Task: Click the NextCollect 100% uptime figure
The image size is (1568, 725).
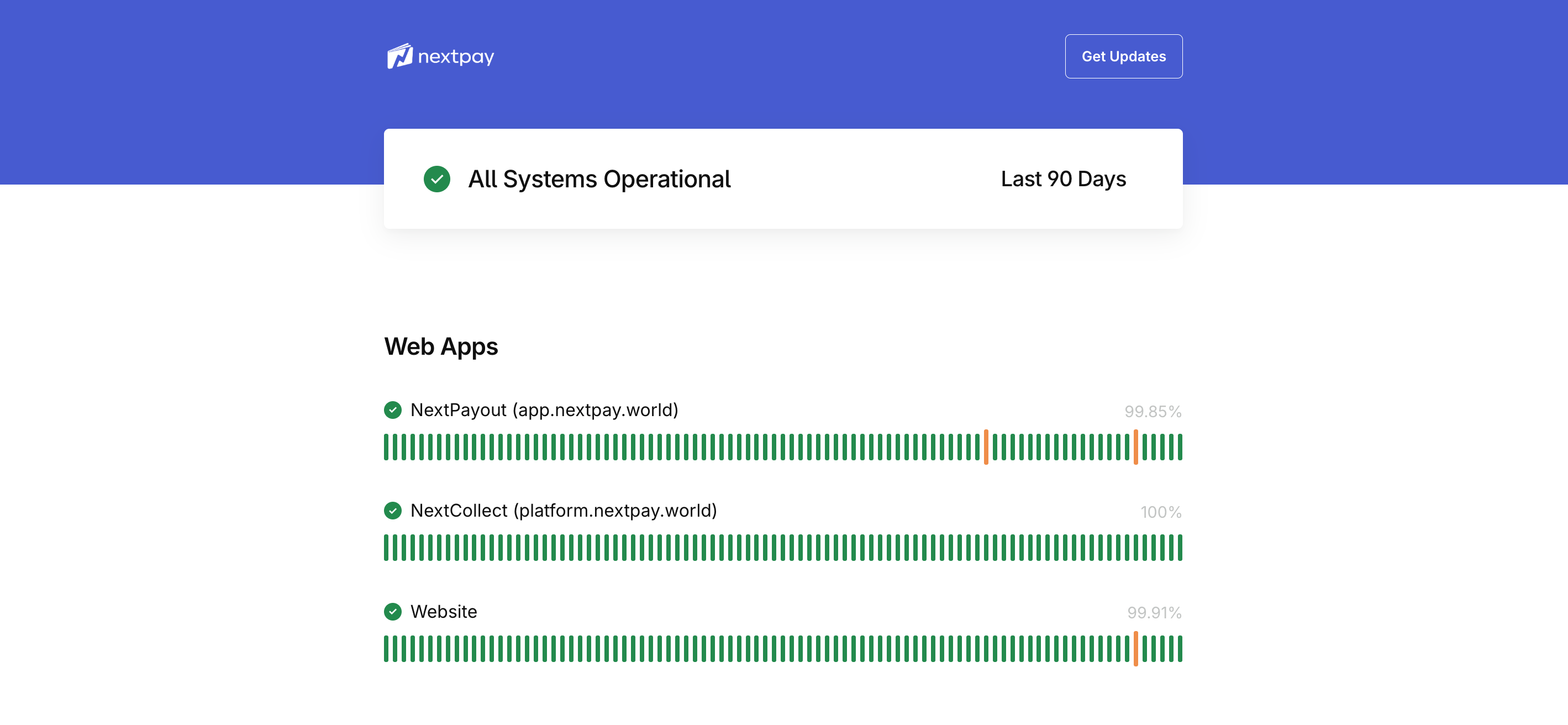Action: point(1160,512)
